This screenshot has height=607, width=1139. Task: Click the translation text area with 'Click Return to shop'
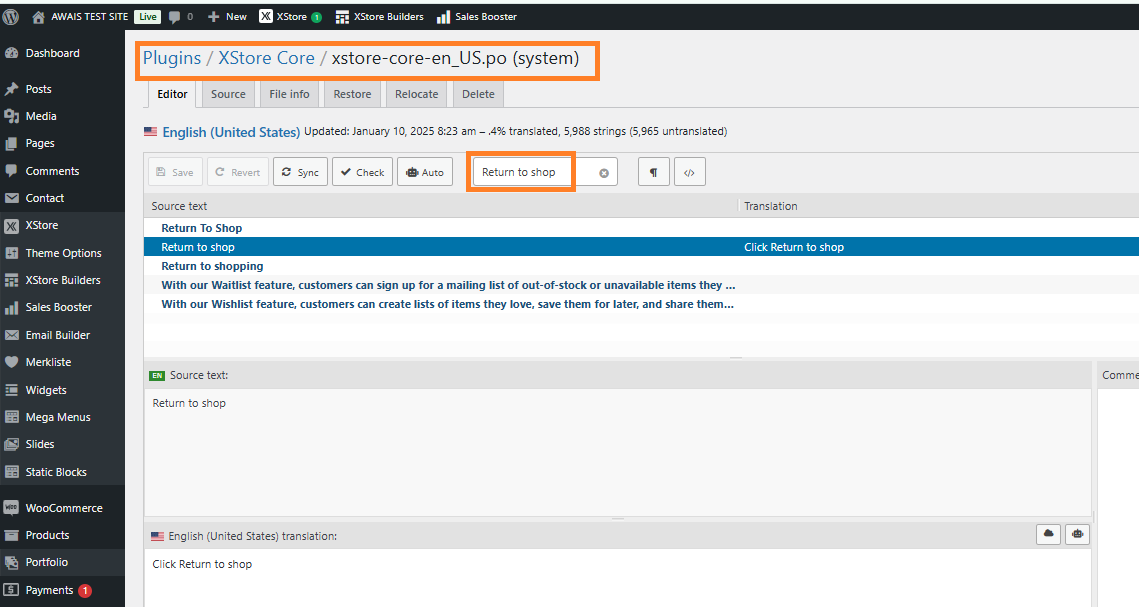point(617,577)
